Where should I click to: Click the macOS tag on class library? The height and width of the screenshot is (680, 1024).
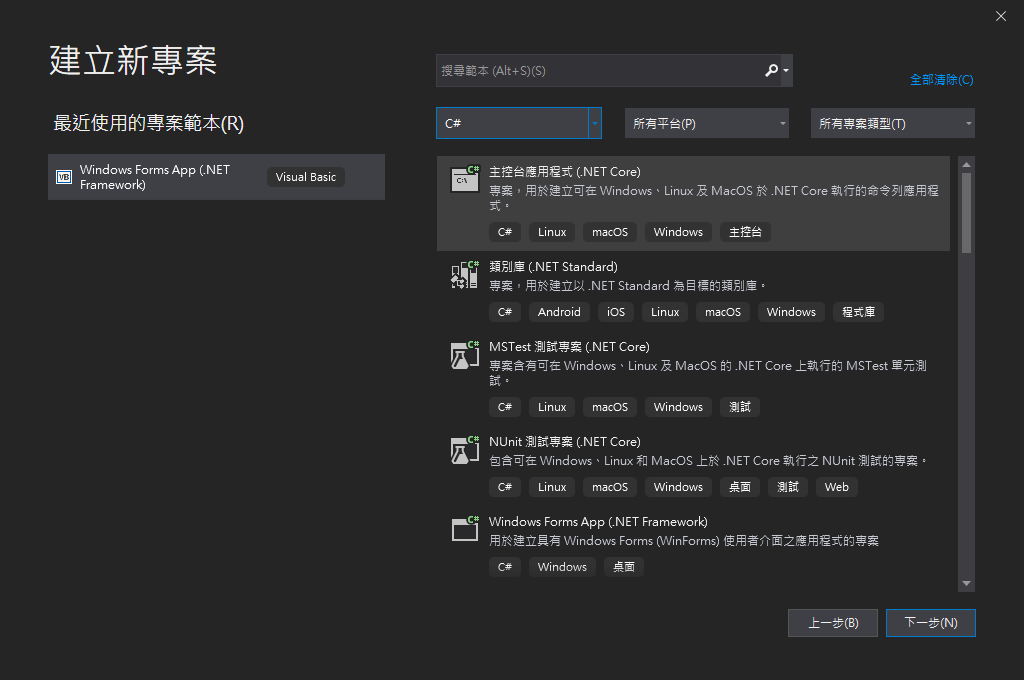723,312
